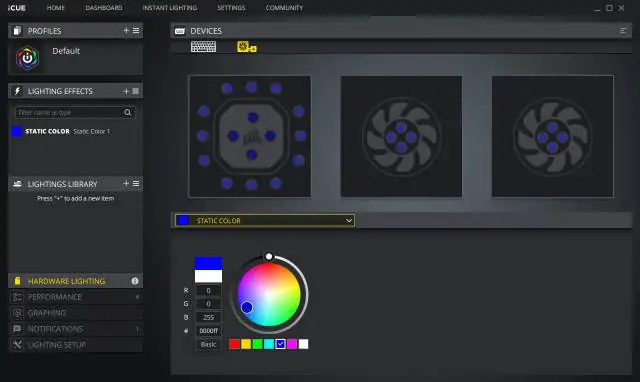Select the keyboard device icon

point(203,47)
